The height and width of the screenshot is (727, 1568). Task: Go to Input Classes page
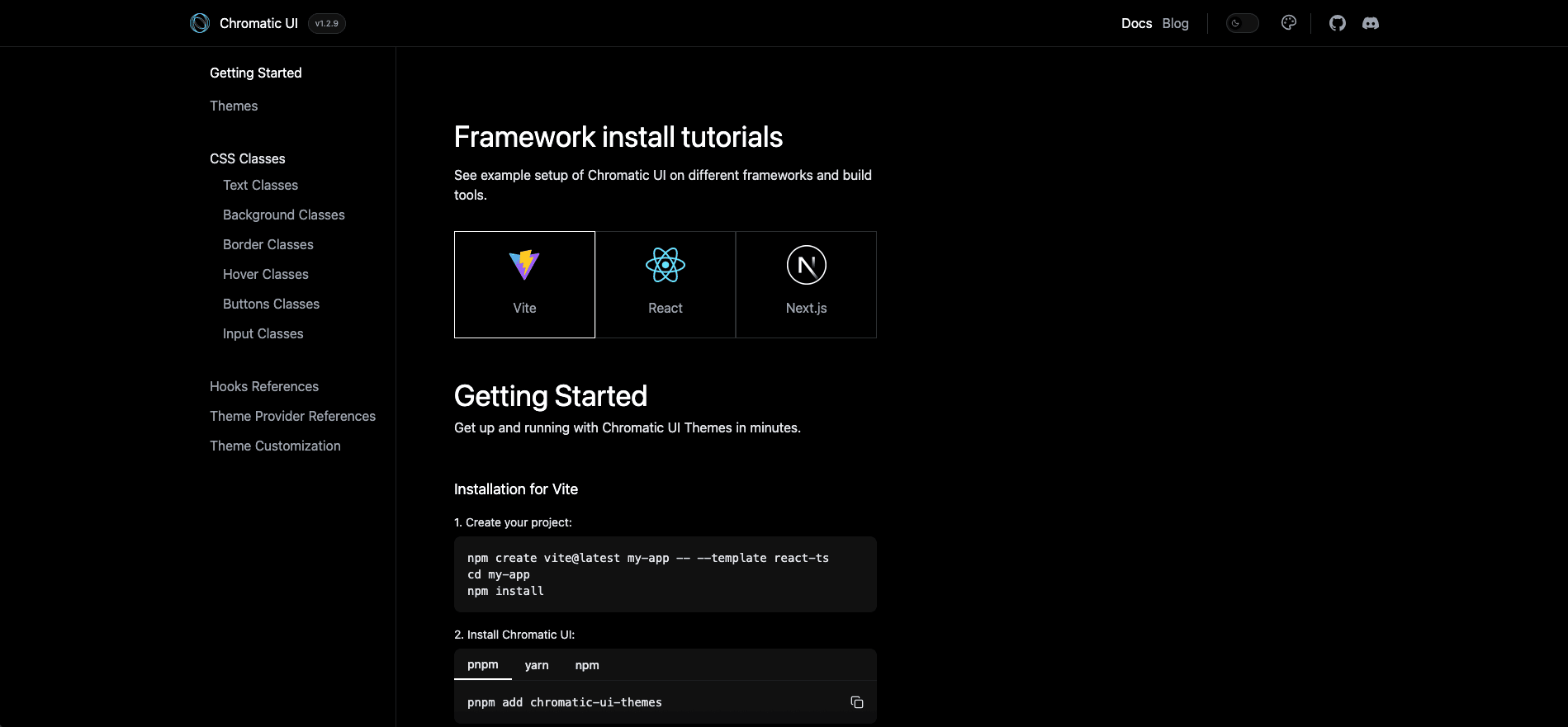click(263, 333)
